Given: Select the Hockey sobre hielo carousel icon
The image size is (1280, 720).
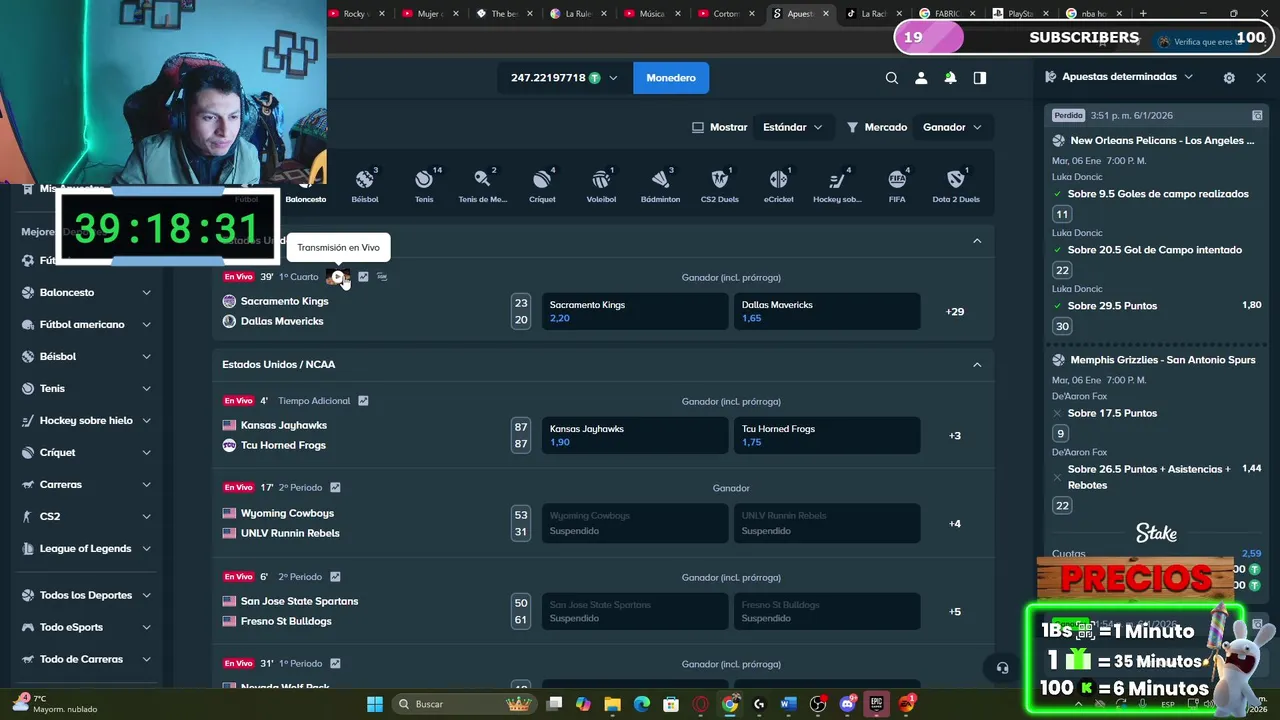Looking at the screenshot, I should (x=837, y=185).
